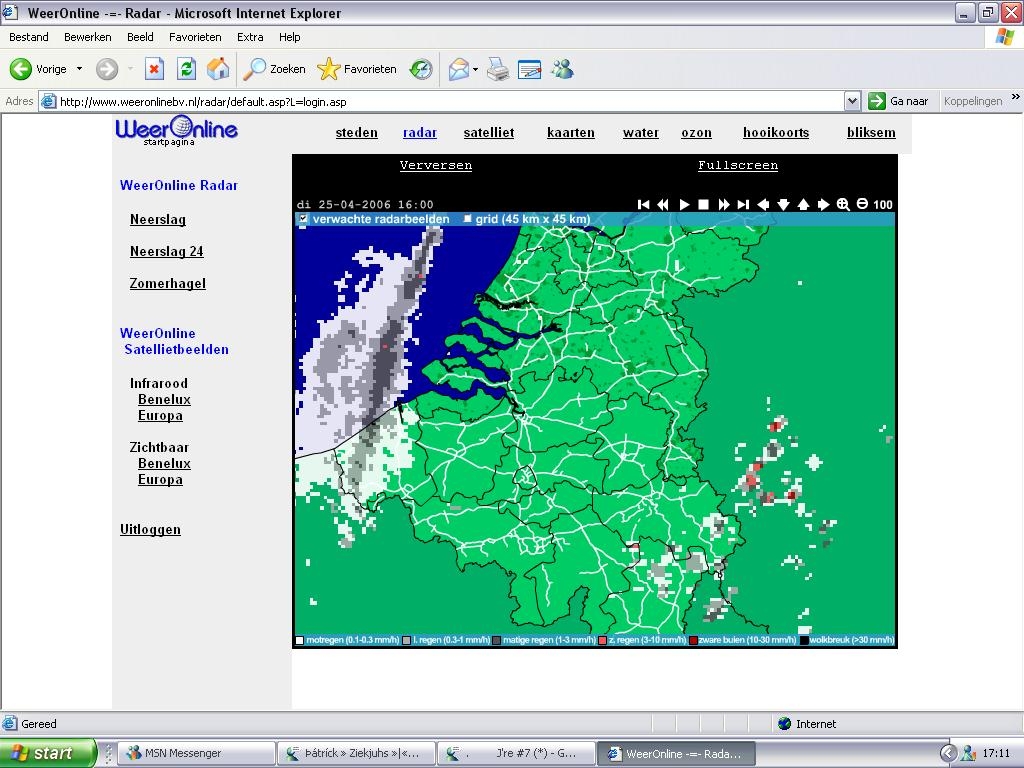Stop the radar animation
Screen dimensions: 1024x768
[x=703, y=204]
